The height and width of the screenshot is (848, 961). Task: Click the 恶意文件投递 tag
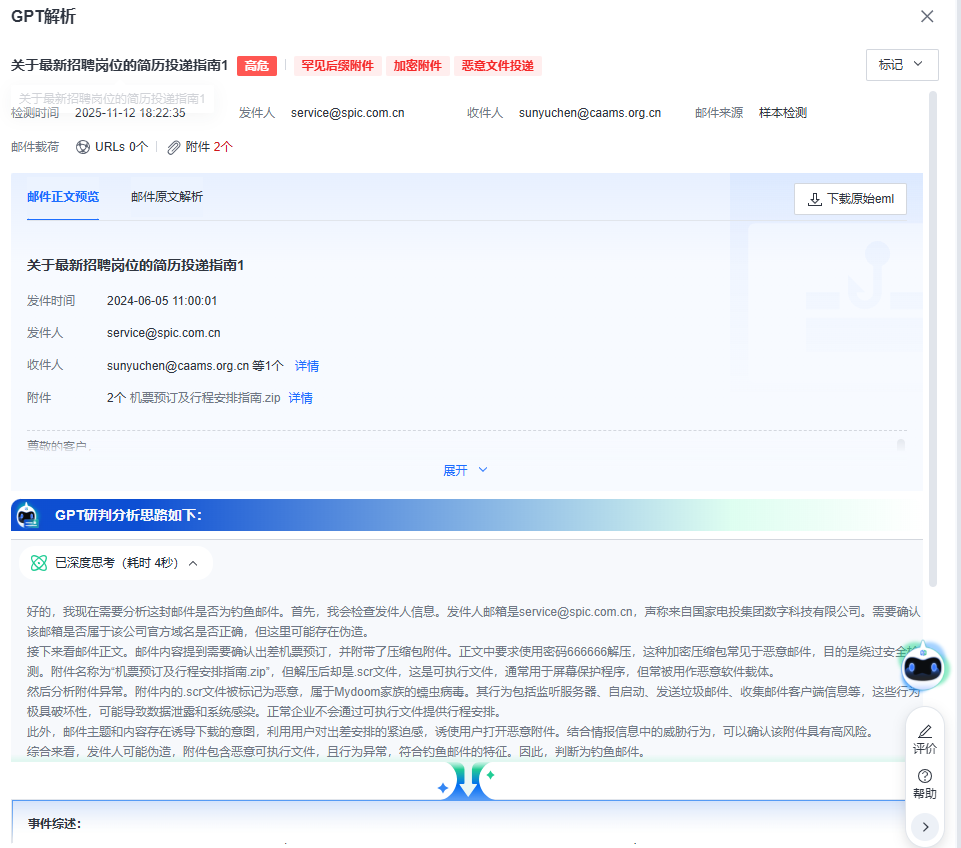tap(498, 66)
